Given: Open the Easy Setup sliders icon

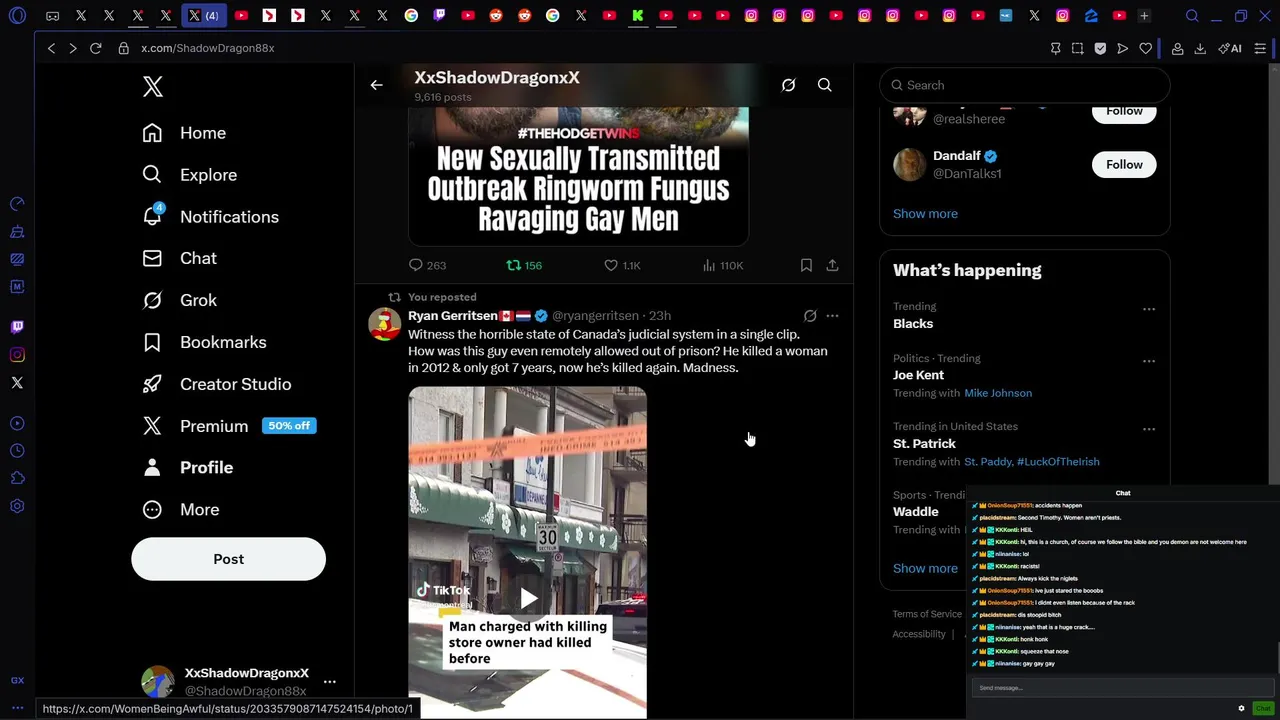Looking at the screenshot, I should coord(1260,48).
